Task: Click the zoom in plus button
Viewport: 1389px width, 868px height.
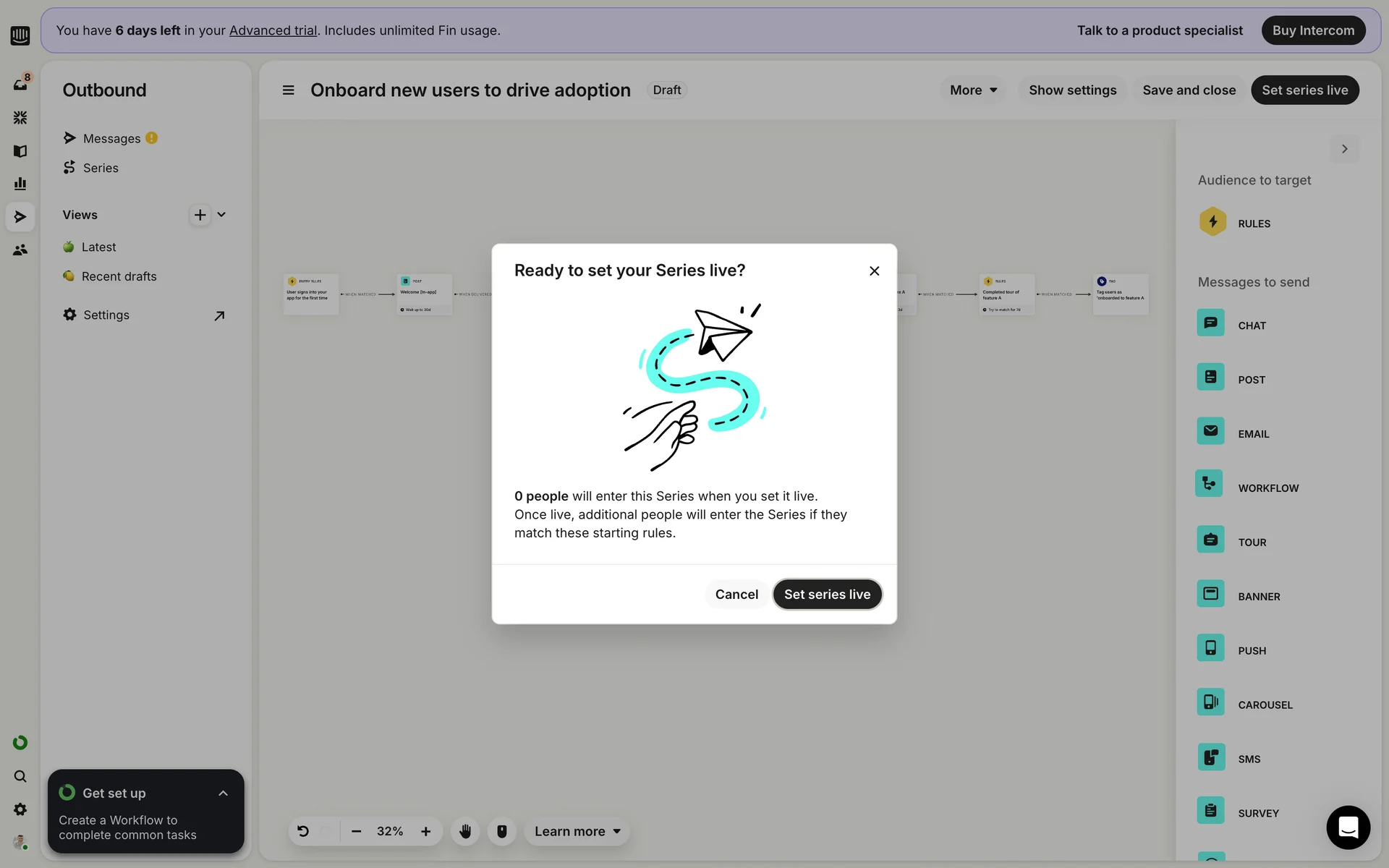Action: (426, 831)
